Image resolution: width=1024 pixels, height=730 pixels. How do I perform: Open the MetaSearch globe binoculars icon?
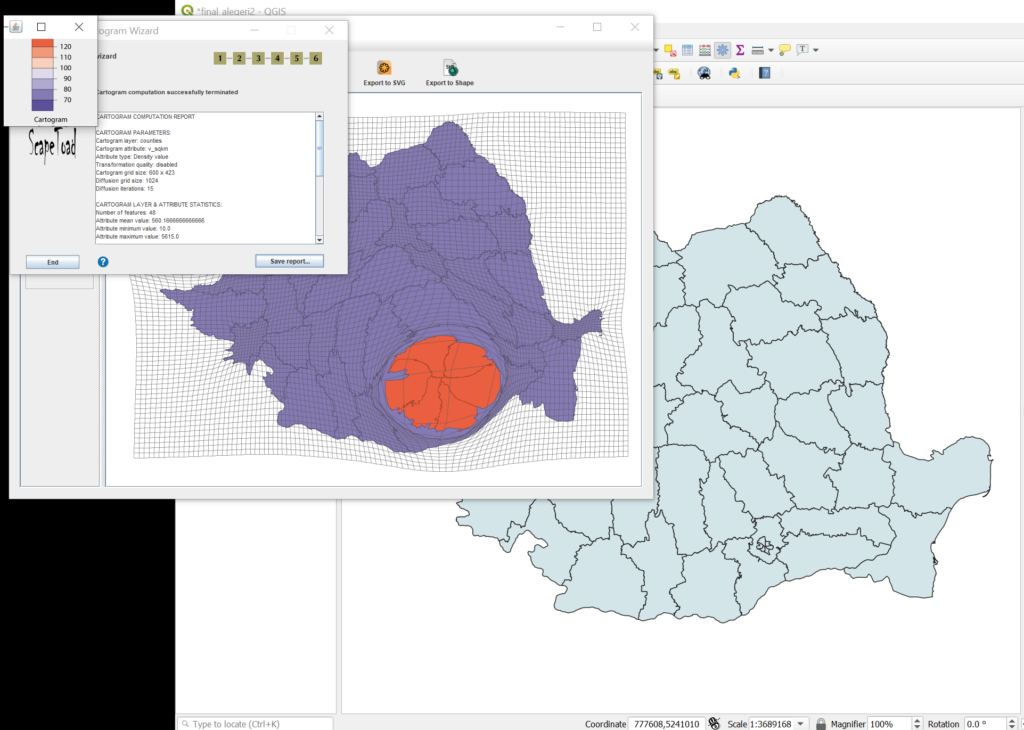click(x=704, y=73)
